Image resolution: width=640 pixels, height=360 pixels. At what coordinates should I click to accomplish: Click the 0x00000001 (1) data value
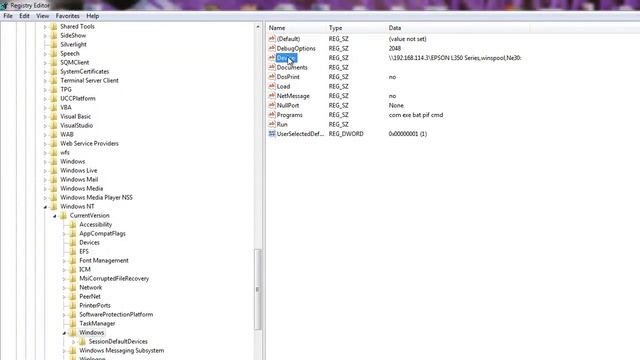pos(408,133)
